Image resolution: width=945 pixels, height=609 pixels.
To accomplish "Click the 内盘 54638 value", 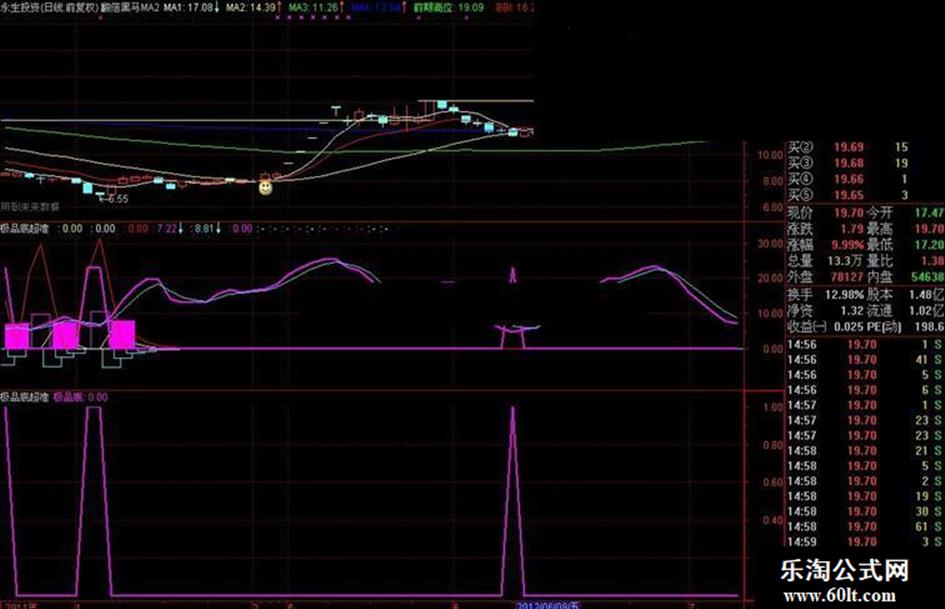I will point(928,277).
